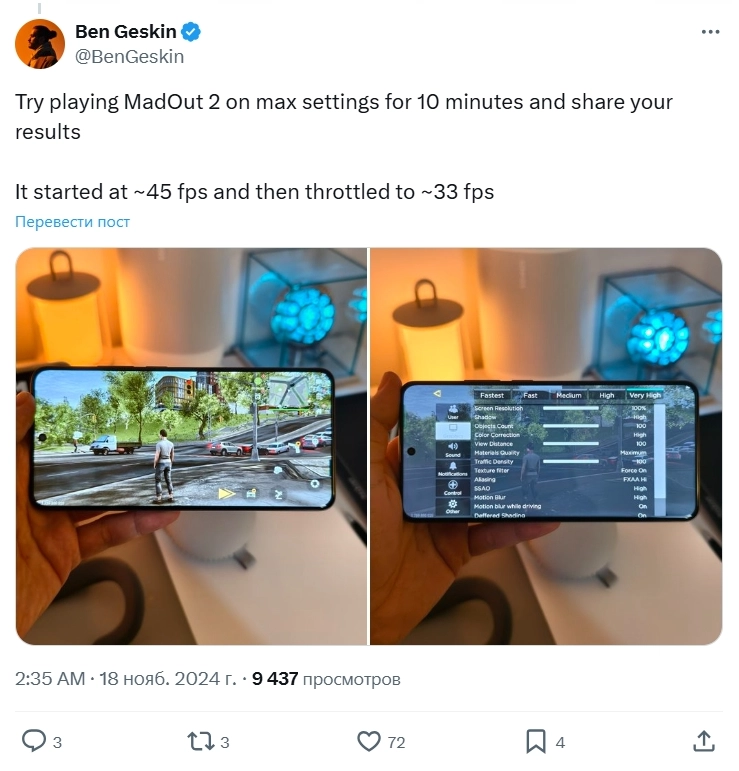Open the right graphics settings photo

(x=546, y=446)
